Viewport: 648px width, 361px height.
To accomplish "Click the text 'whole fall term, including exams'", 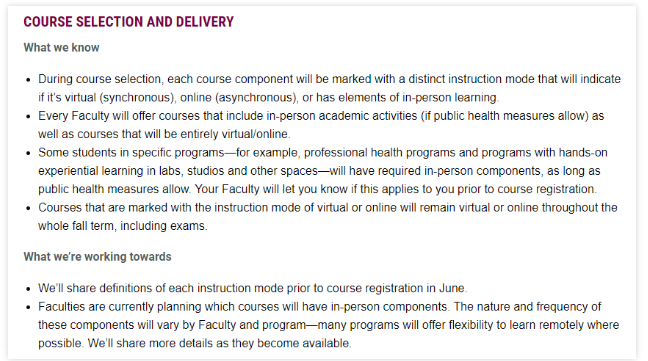I will point(122,226).
